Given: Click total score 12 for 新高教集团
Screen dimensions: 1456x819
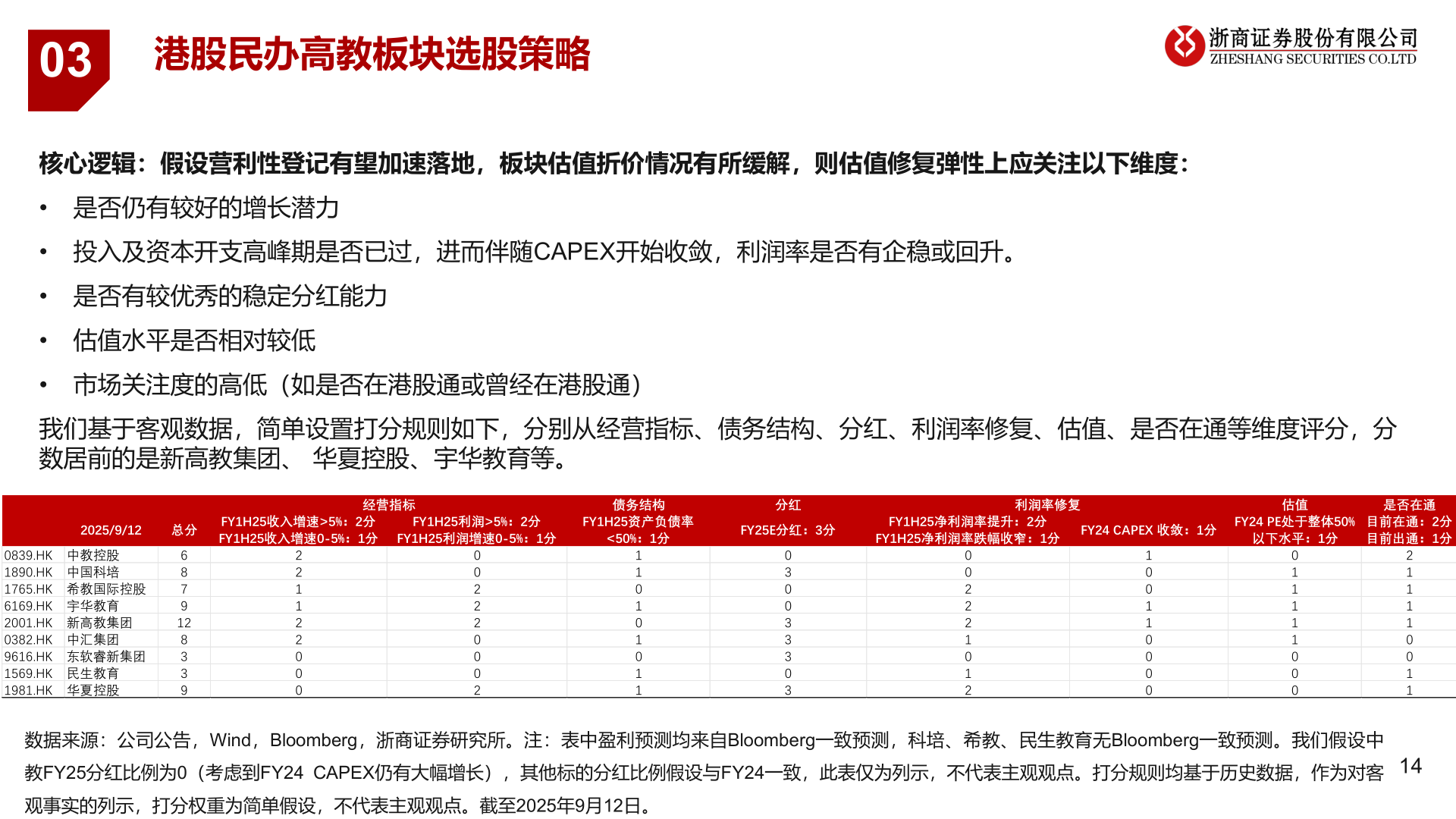Looking at the screenshot, I should click(184, 623).
